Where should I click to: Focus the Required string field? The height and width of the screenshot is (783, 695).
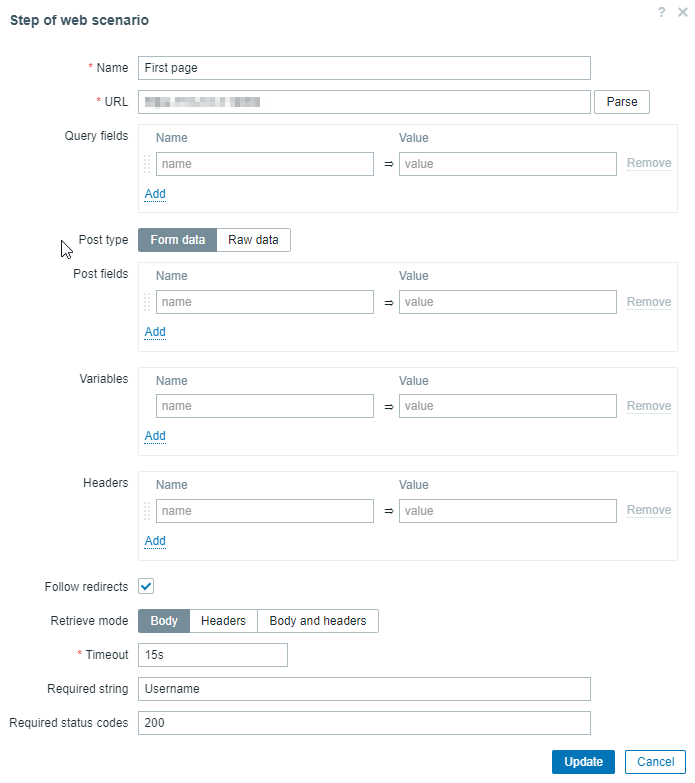(364, 689)
